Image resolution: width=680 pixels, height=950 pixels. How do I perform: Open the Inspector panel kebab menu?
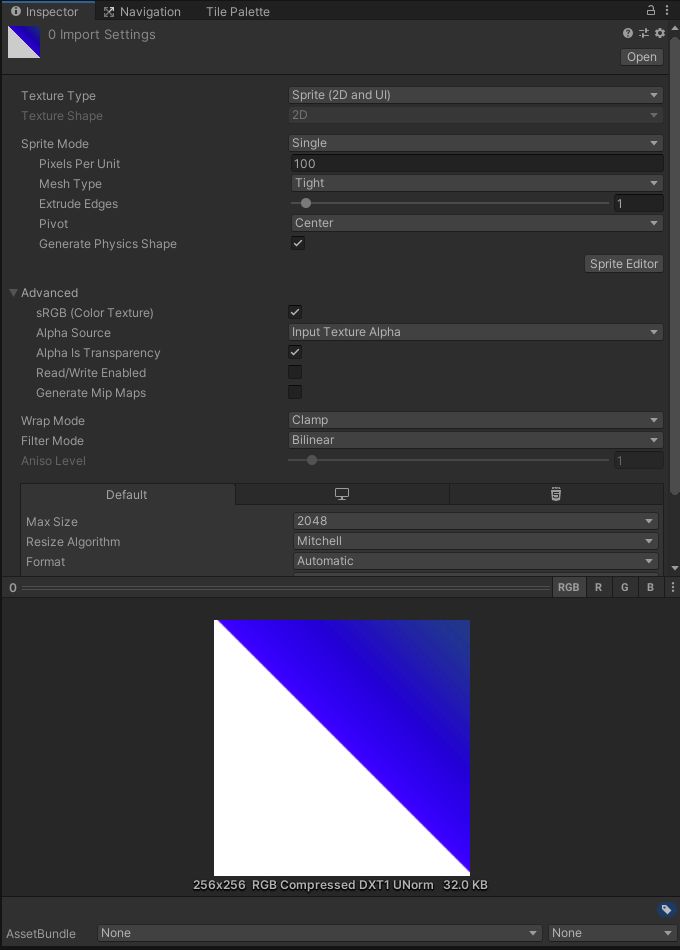click(x=667, y=10)
